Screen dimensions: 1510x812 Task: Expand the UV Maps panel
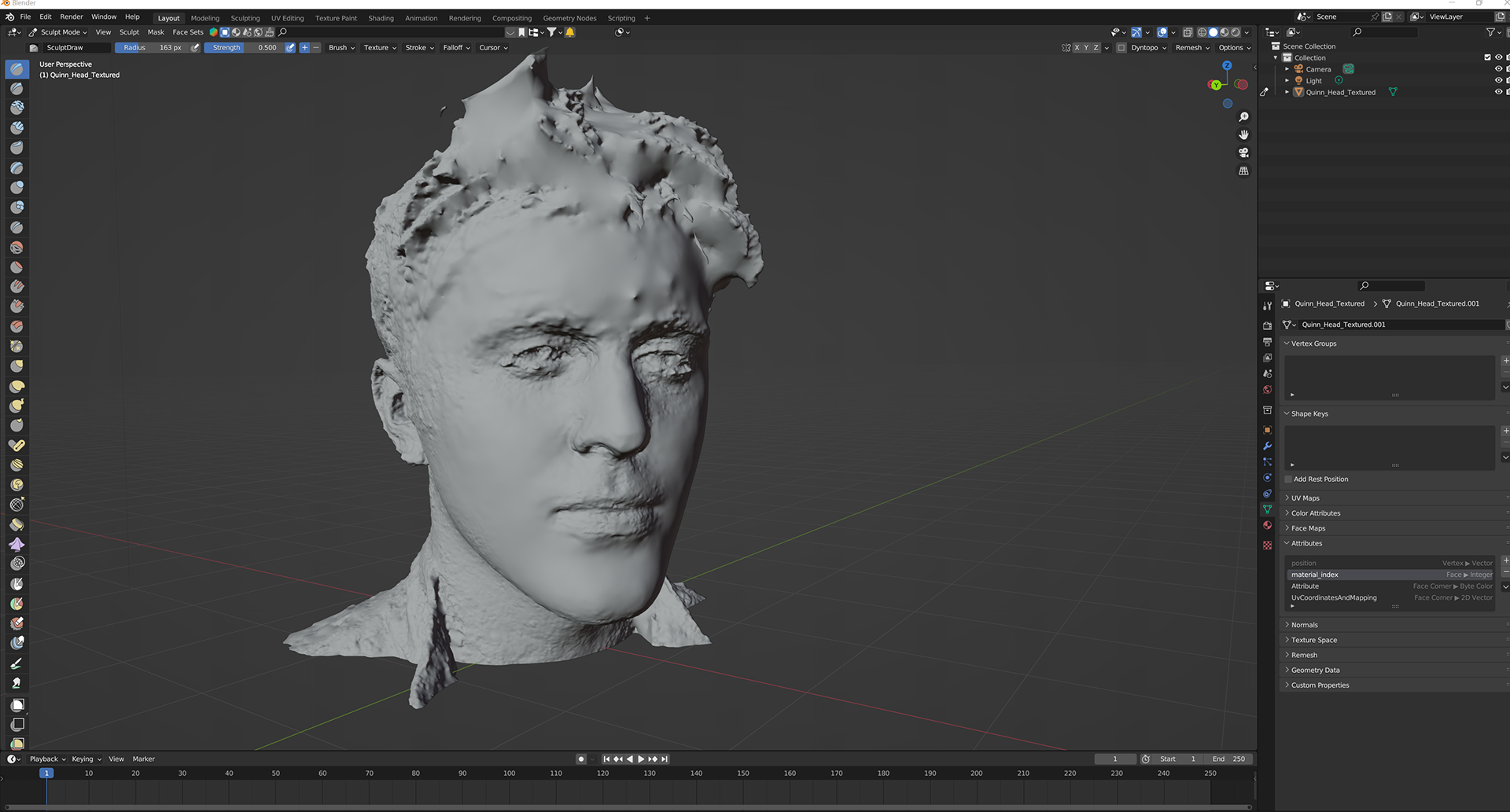click(x=1305, y=498)
